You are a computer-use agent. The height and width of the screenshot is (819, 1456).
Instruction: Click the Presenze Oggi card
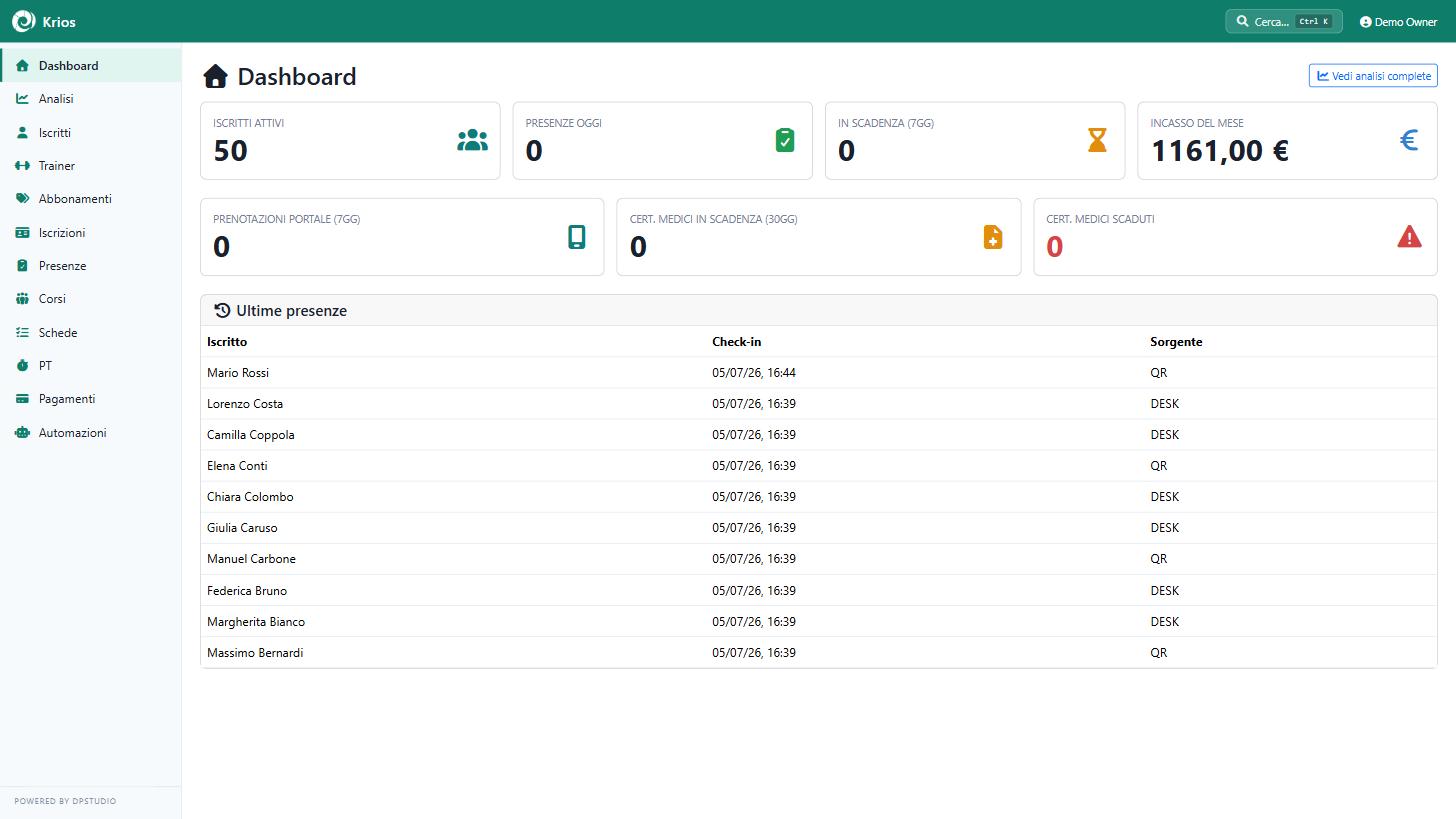pos(662,141)
